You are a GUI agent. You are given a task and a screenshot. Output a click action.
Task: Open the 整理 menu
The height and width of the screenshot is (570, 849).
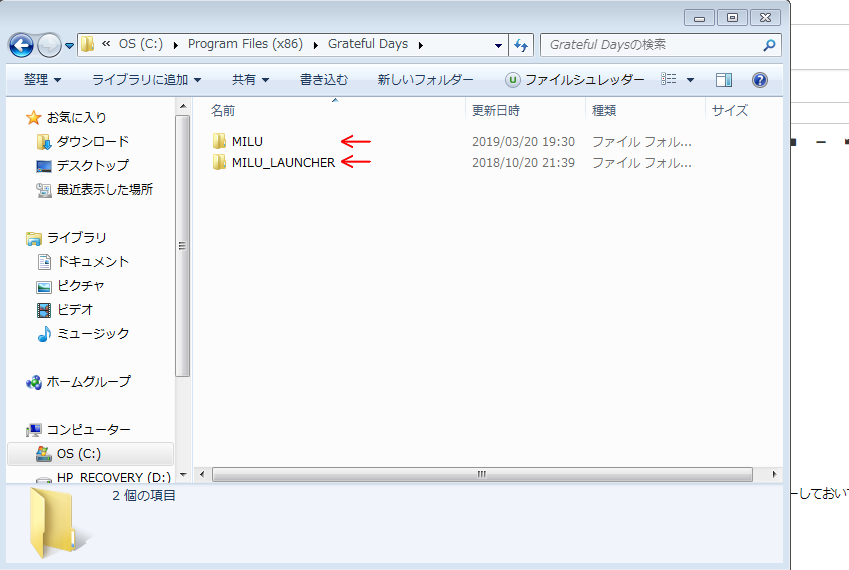click(42, 80)
